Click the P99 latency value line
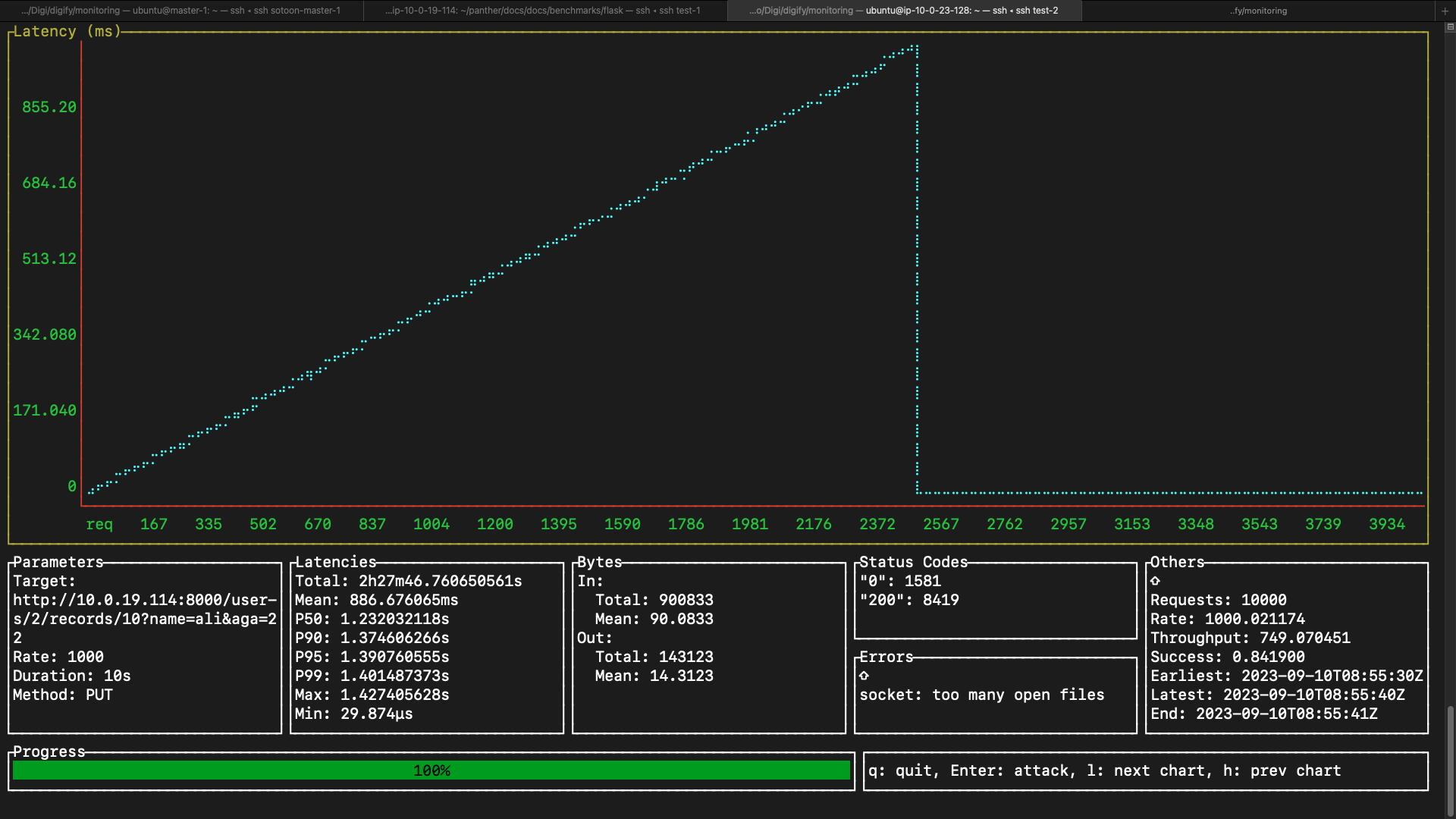The width and height of the screenshot is (1456, 819). click(x=372, y=676)
